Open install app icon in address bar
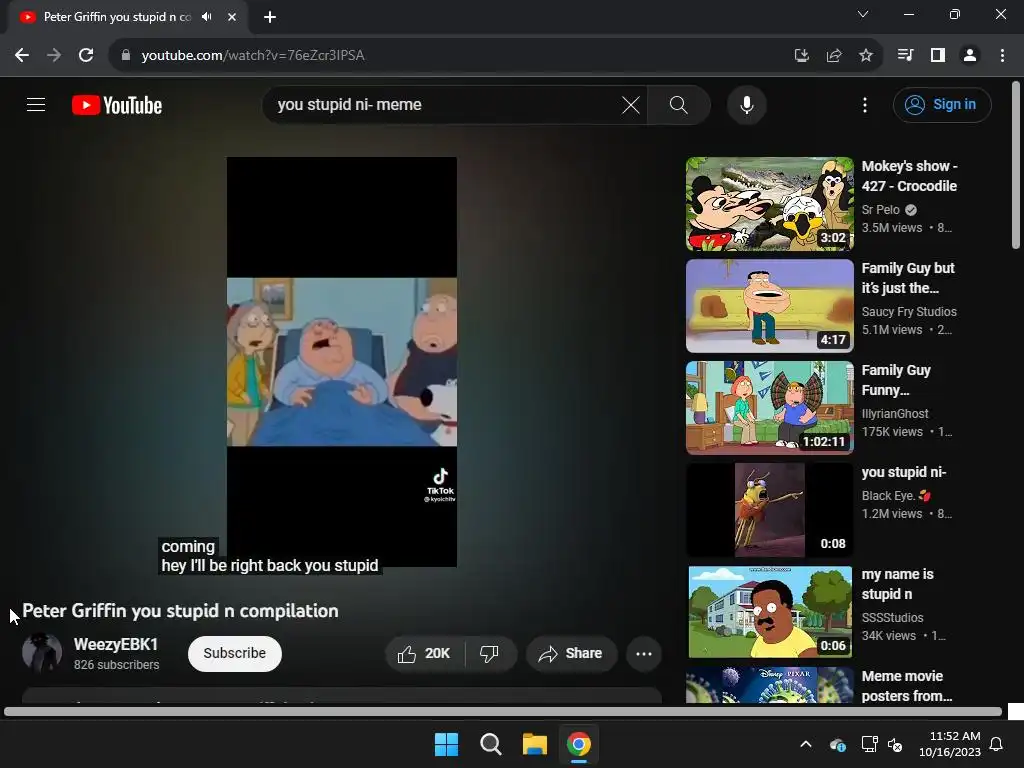The height and width of the screenshot is (768, 1024). pyautogui.click(x=801, y=56)
